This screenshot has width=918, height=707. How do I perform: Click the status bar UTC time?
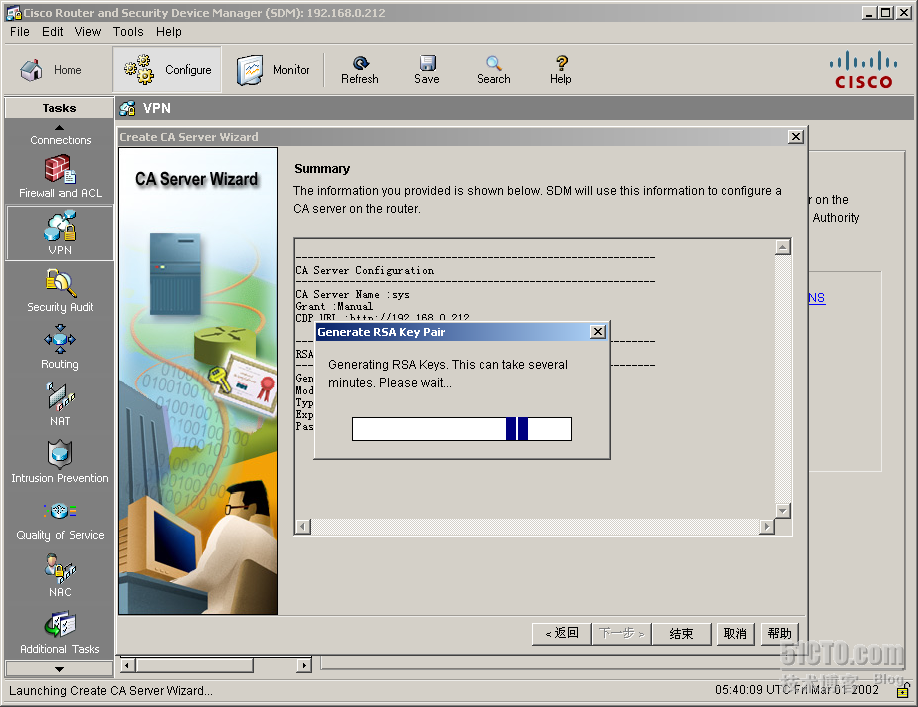[797, 689]
